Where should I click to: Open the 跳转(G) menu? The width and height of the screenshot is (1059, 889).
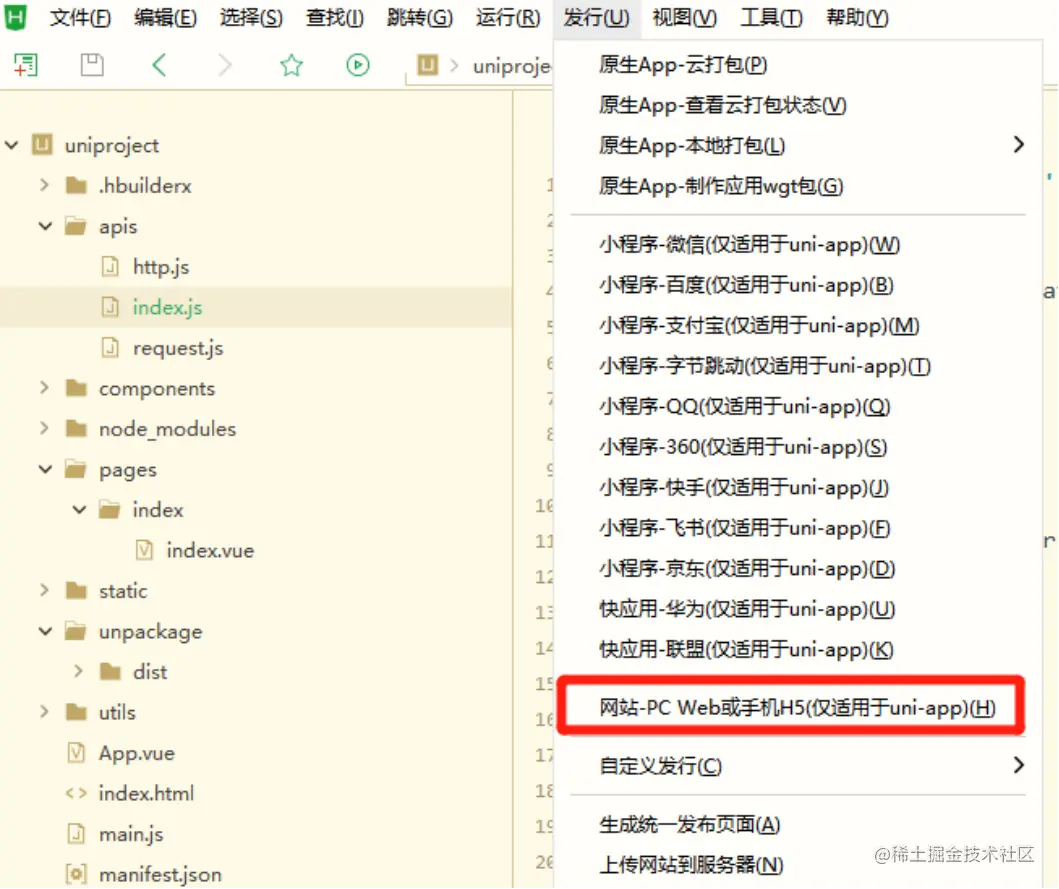tap(419, 18)
